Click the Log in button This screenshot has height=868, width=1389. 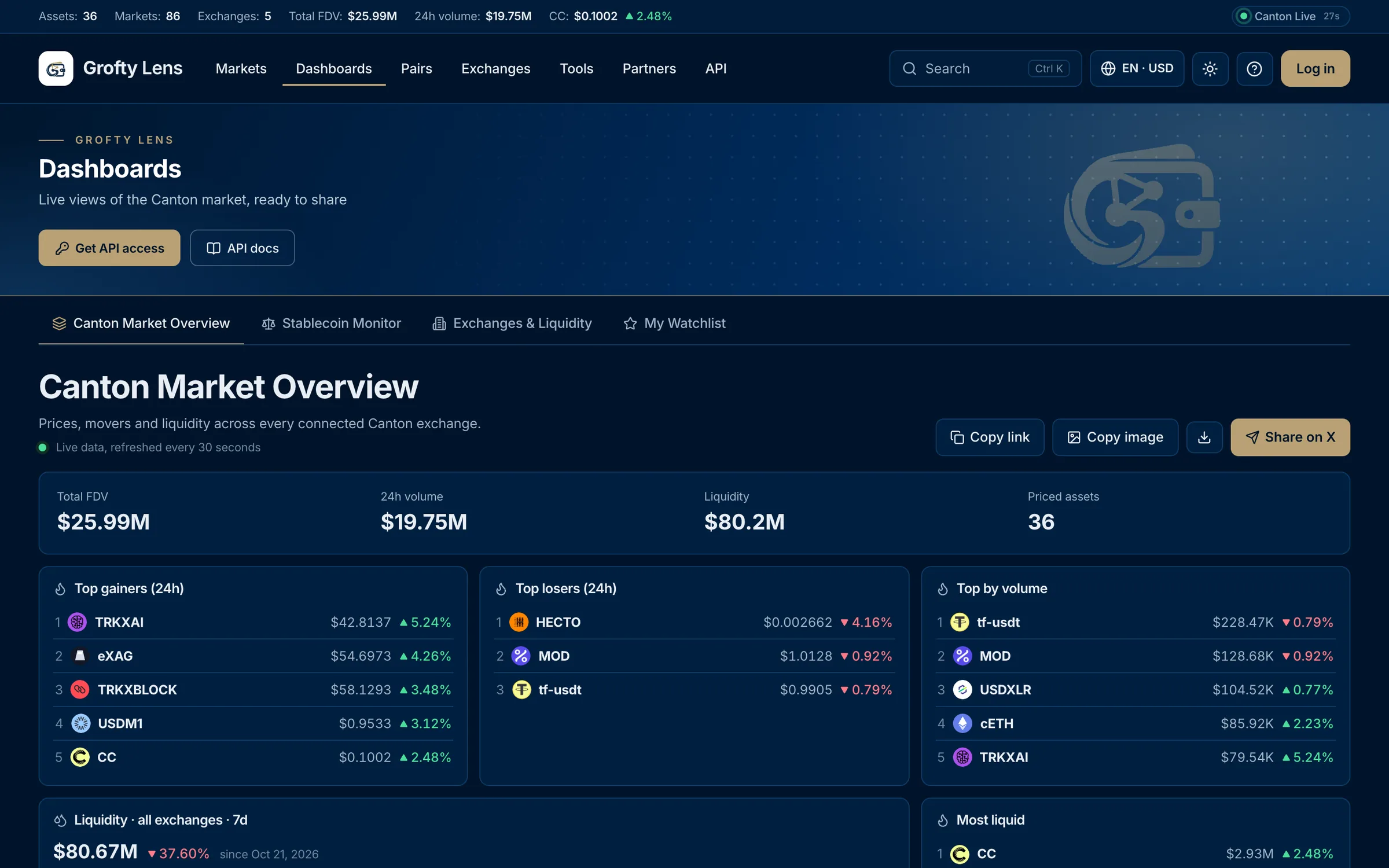[x=1315, y=68]
